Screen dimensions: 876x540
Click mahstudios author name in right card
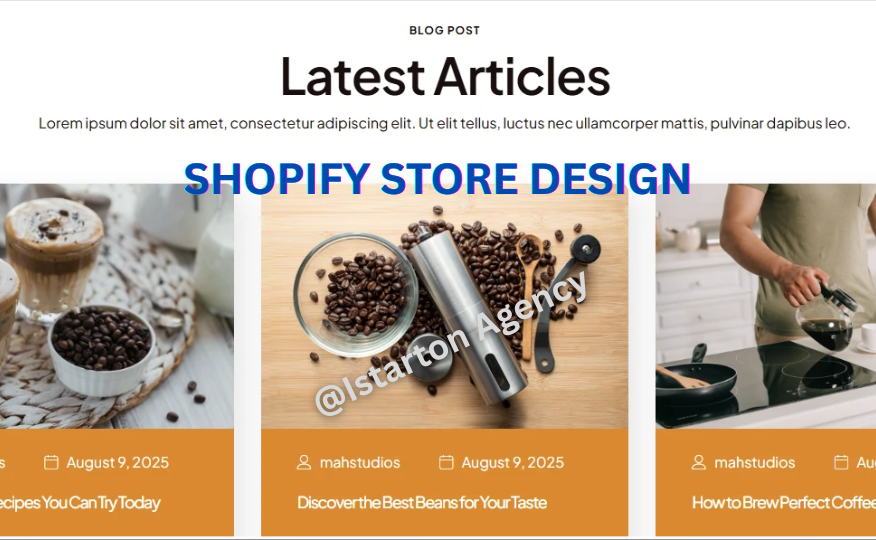tap(754, 462)
